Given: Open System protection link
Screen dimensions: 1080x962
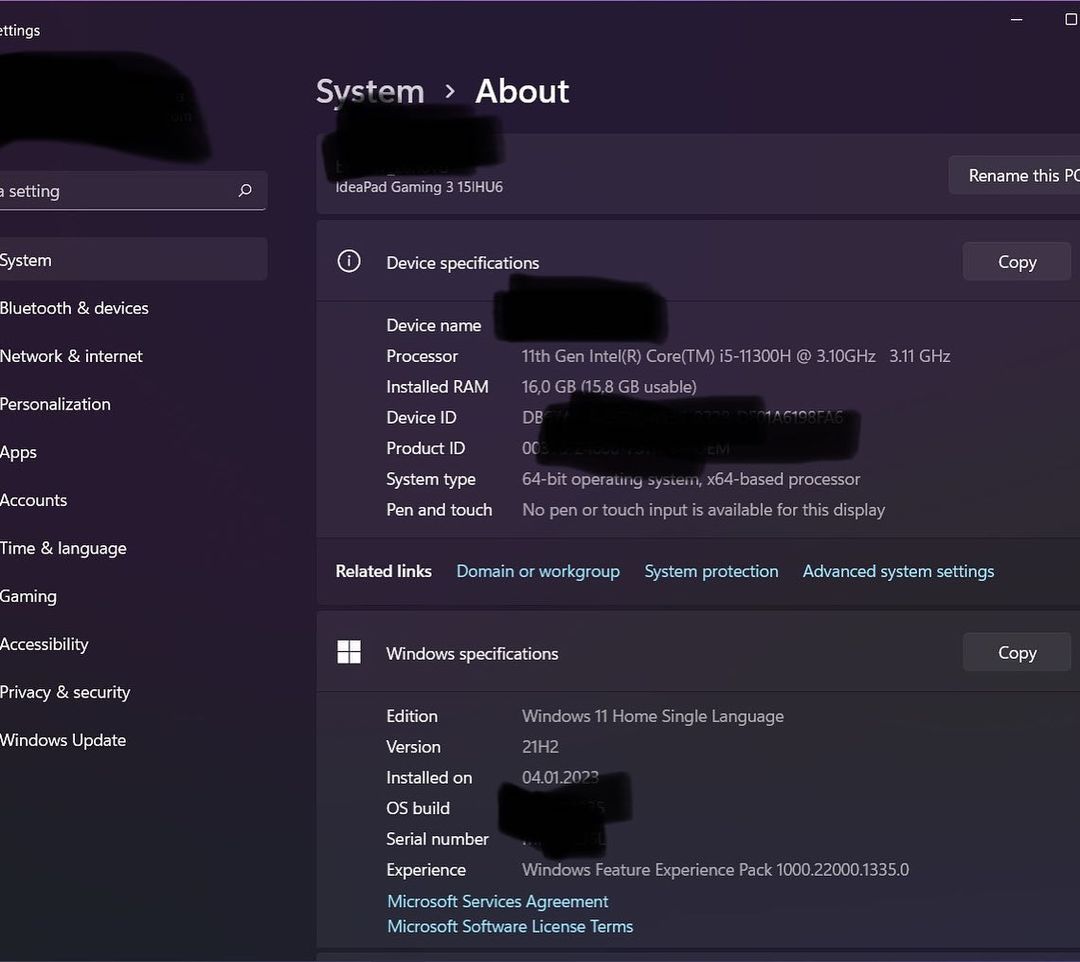Looking at the screenshot, I should (711, 572).
